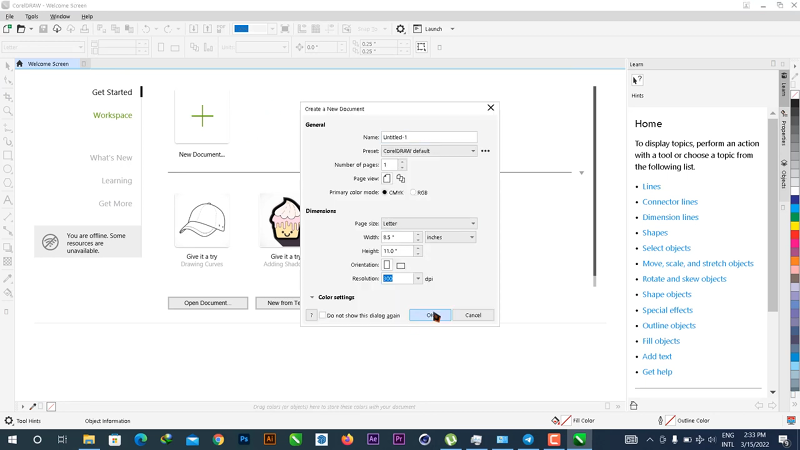The height and width of the screenshot is (450, 800).
Task: Choose landscape orientation icon
Action: click(x=401, y=265)
